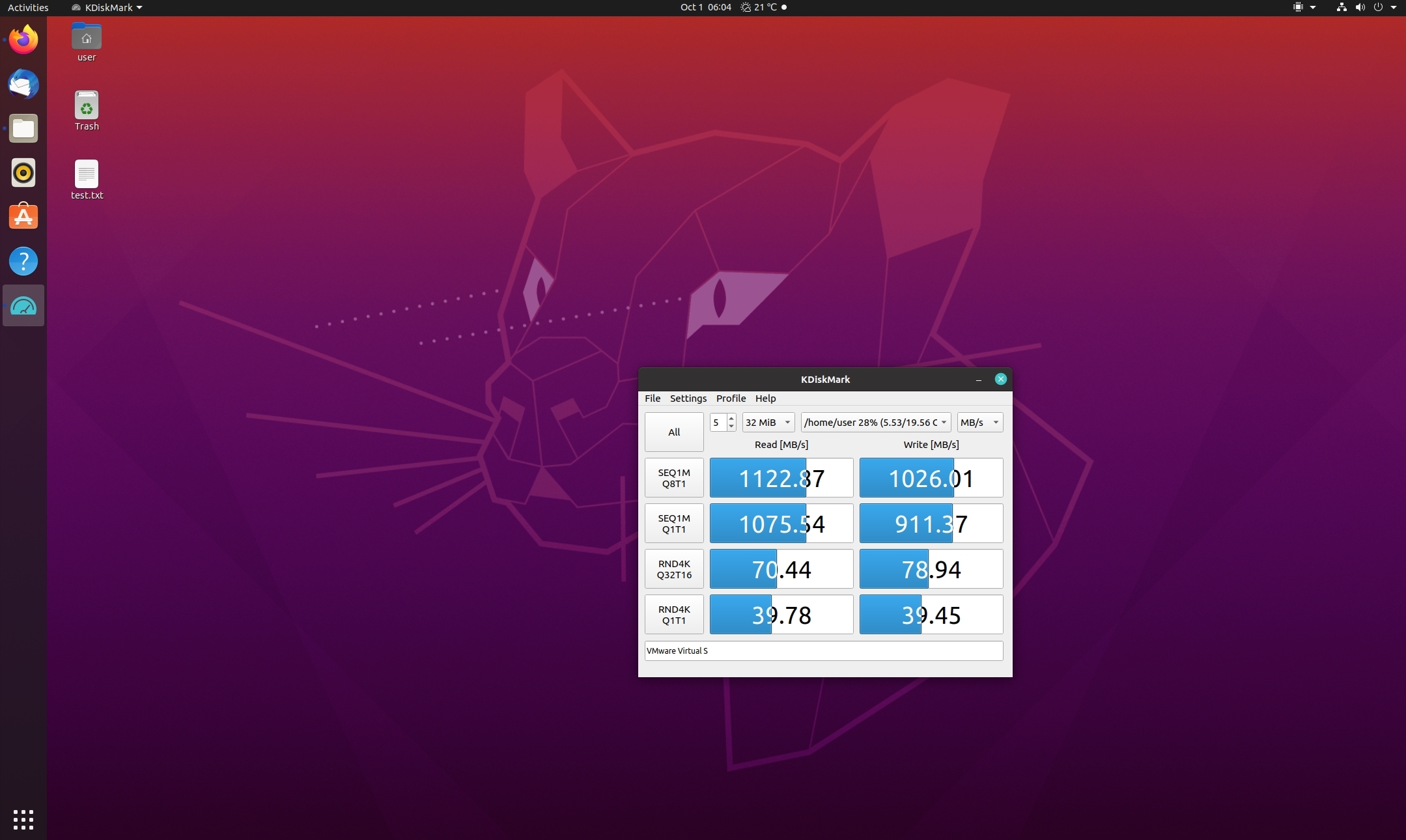Open the Profile menu
The image size is (1406, 840).
(x=730, y=399)
